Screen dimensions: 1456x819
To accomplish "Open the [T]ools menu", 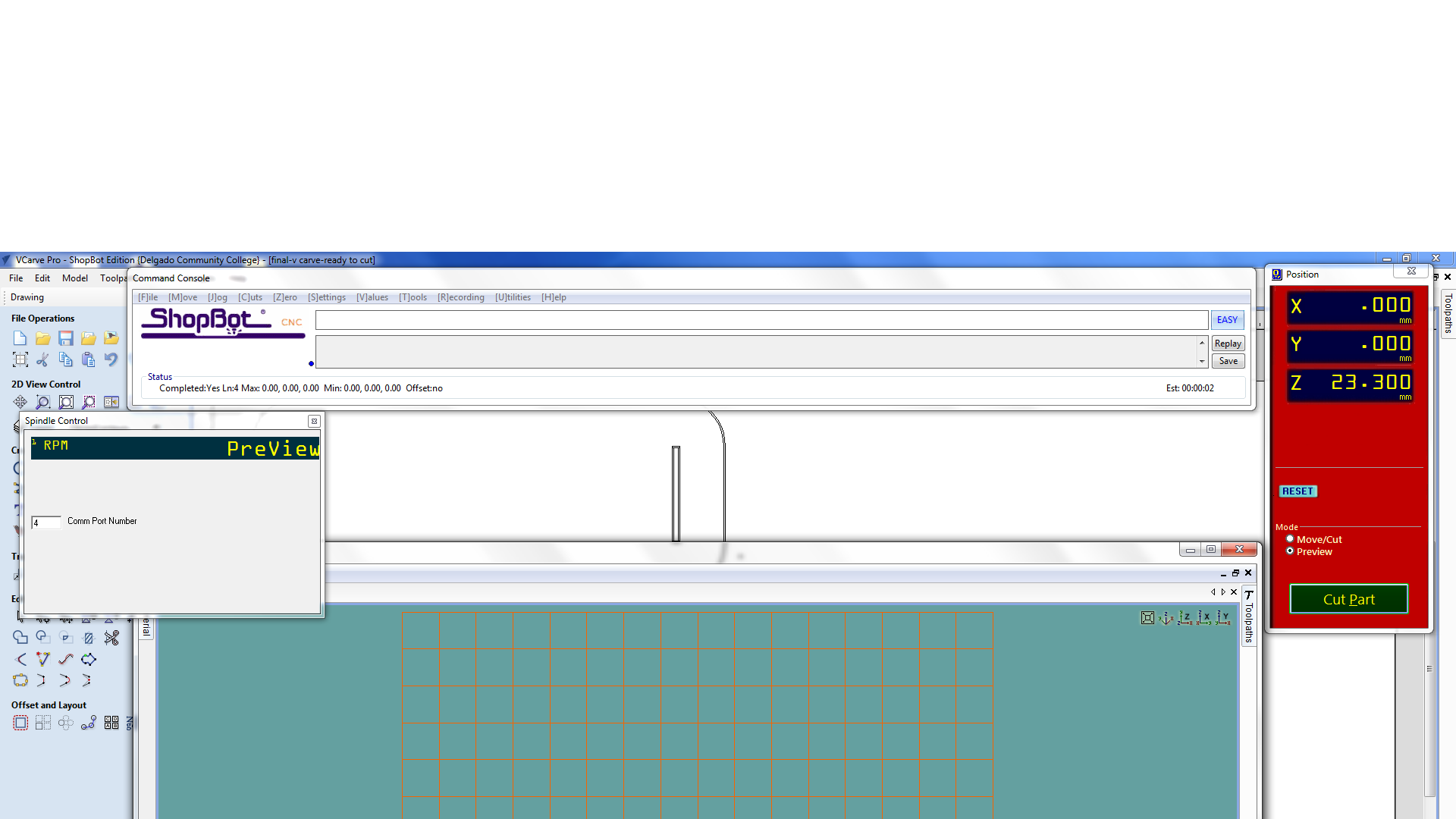I will pos(413,297).
